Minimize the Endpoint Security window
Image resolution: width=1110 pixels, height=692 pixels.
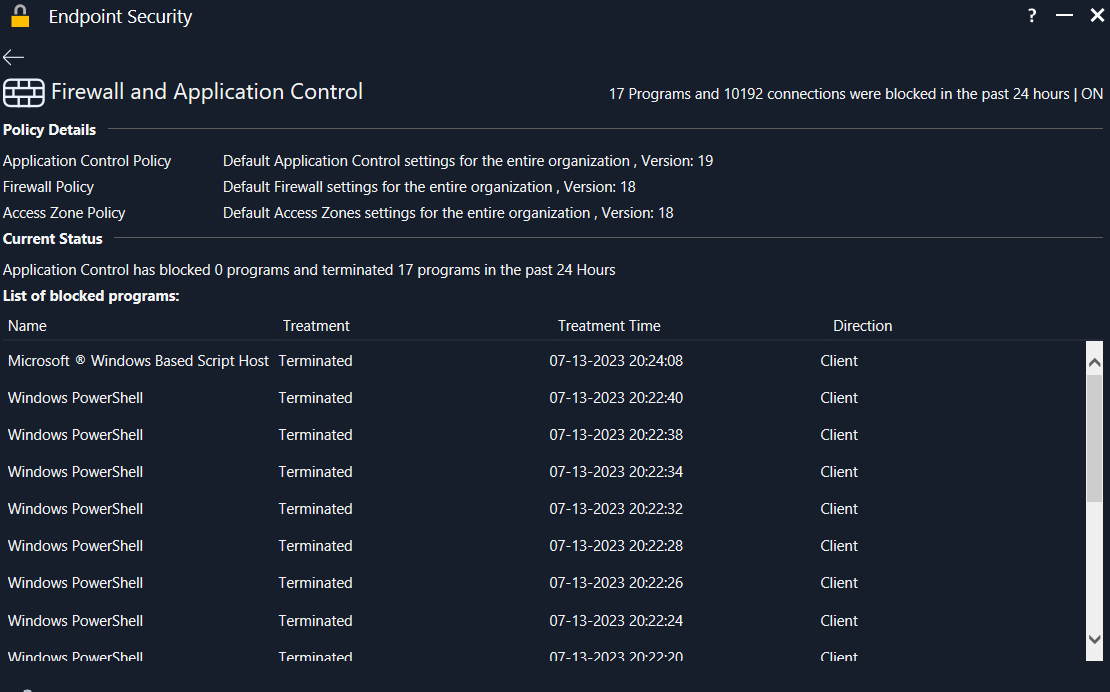coord(1064,16)
